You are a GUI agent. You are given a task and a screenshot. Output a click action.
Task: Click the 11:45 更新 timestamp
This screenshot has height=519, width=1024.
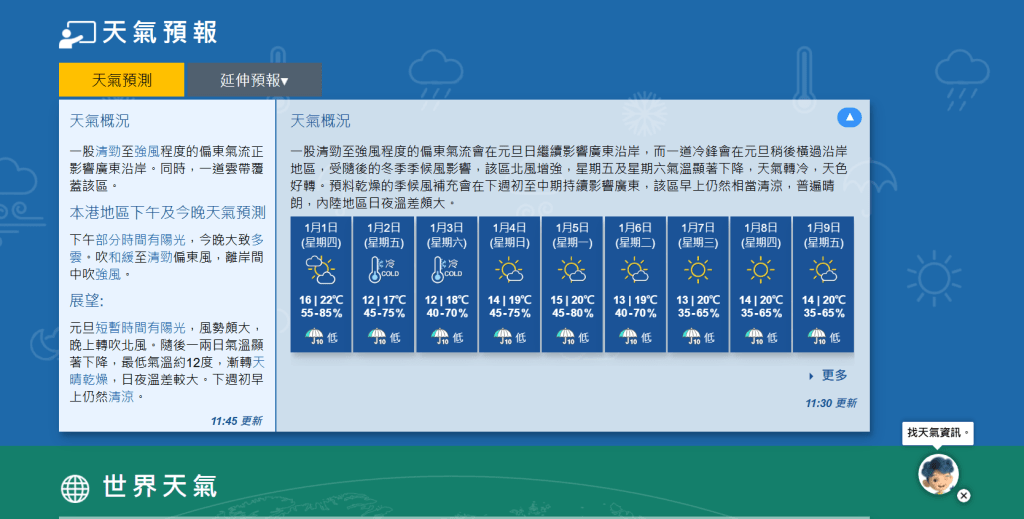(236, 421)
